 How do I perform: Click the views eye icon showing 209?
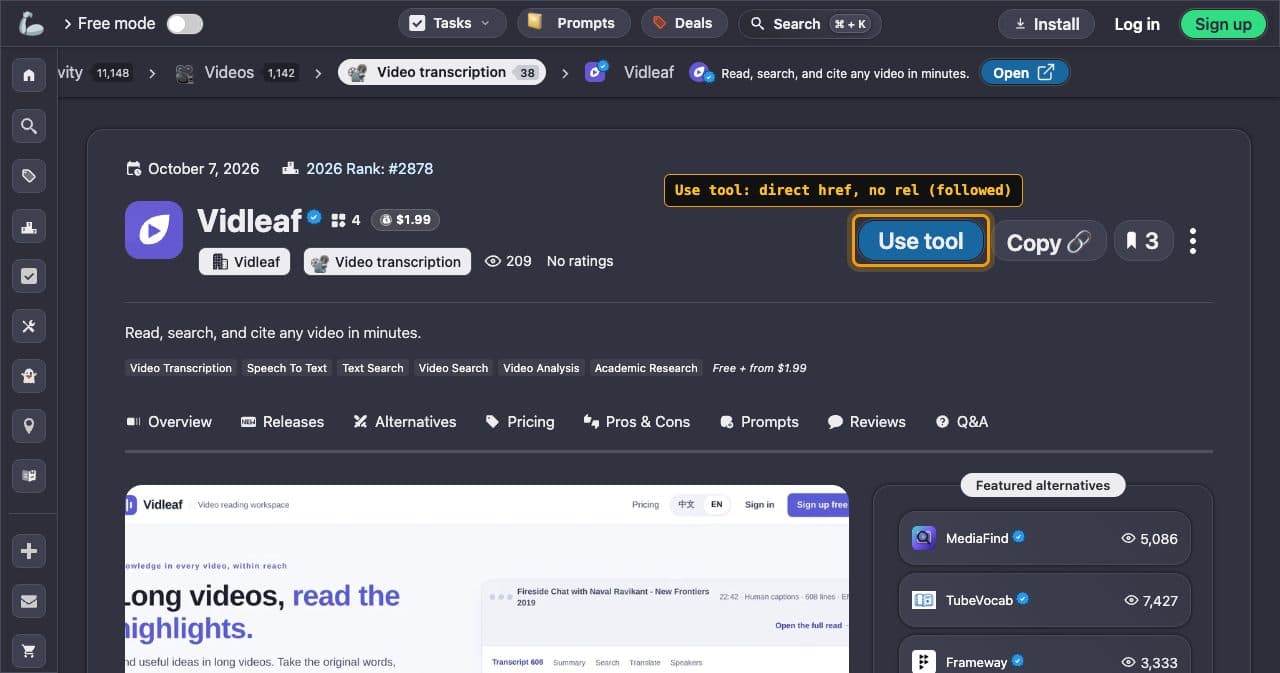[x=492, y=261]
